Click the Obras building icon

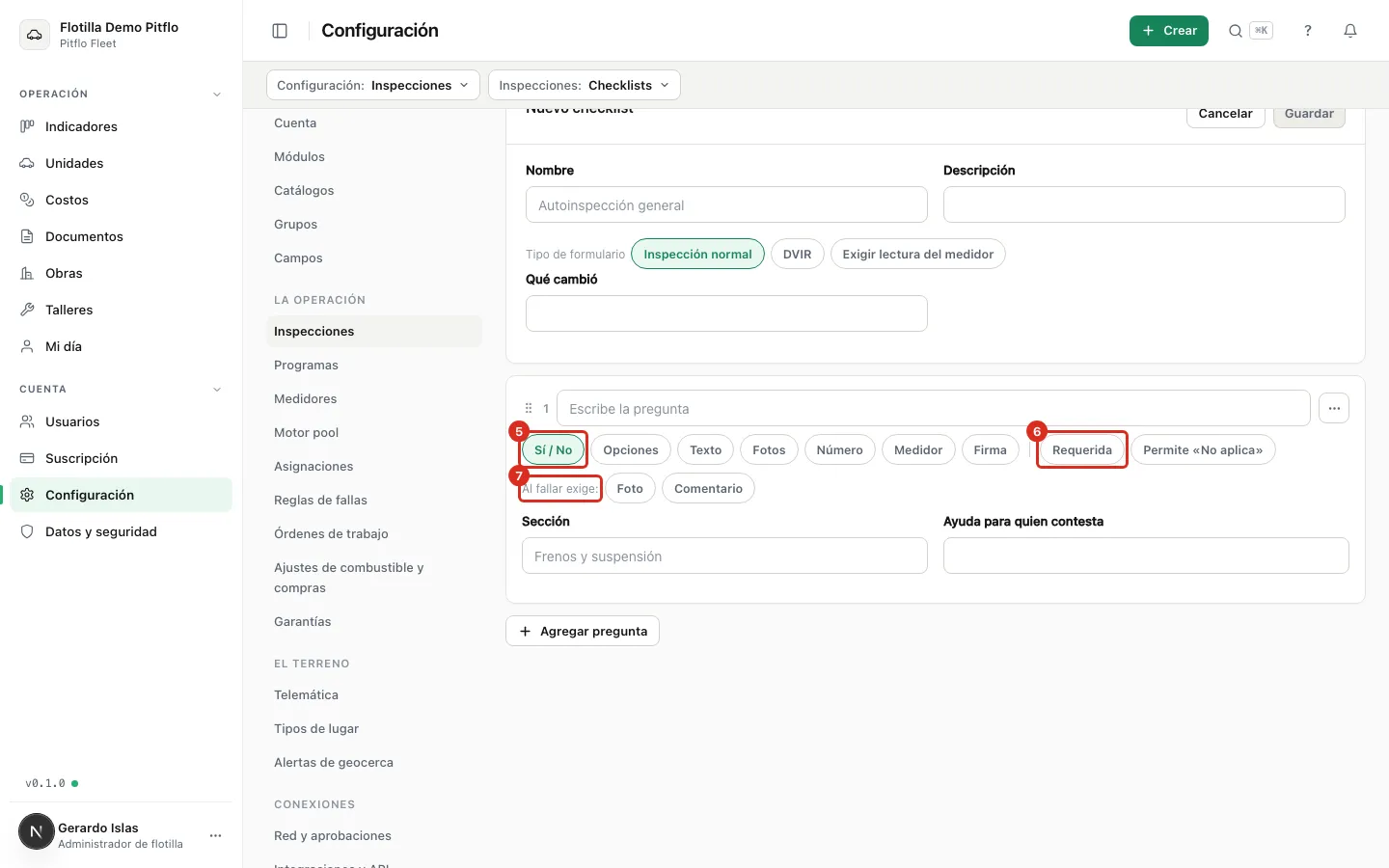pos(27,273)
